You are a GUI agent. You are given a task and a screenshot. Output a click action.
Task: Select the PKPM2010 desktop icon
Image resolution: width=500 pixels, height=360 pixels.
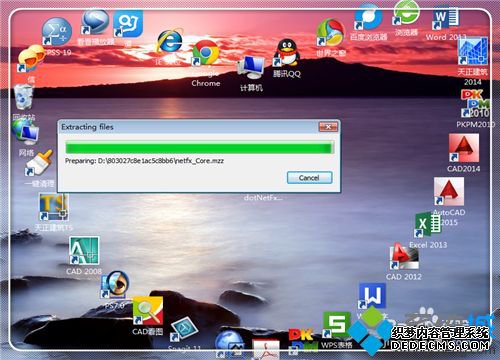(475, 104)
